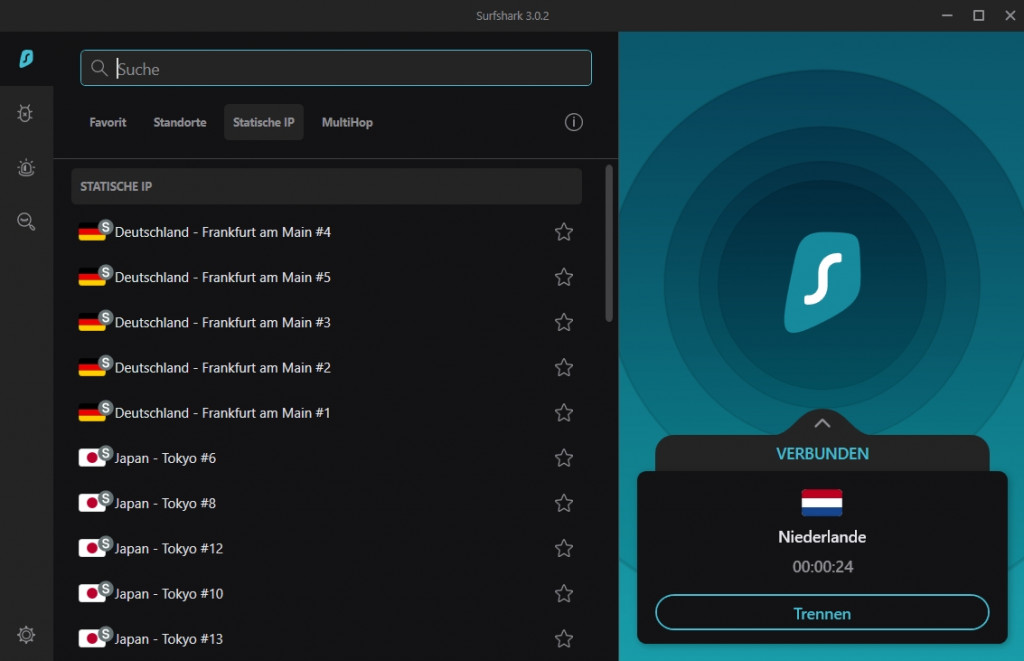Viewport: 1024px width, 661px height.
Task: Open the CleanWeb bug icon in sidebar
Action: coord(26,114)
